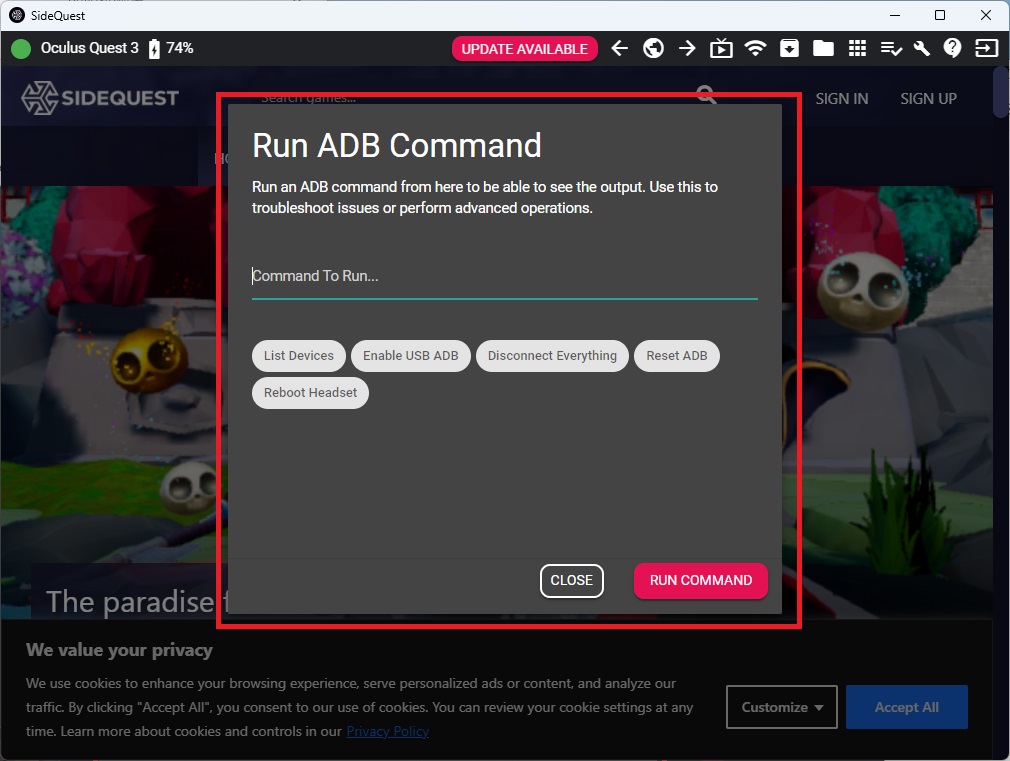Open the device file manager folder icon
Viewport: 1010px width, 761px height.
(x=823, y=47)
